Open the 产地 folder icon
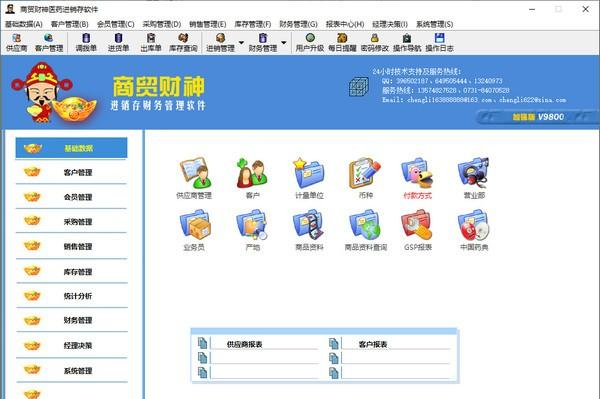This screenshot has height=399, width=600. click(x=252, y=230)
